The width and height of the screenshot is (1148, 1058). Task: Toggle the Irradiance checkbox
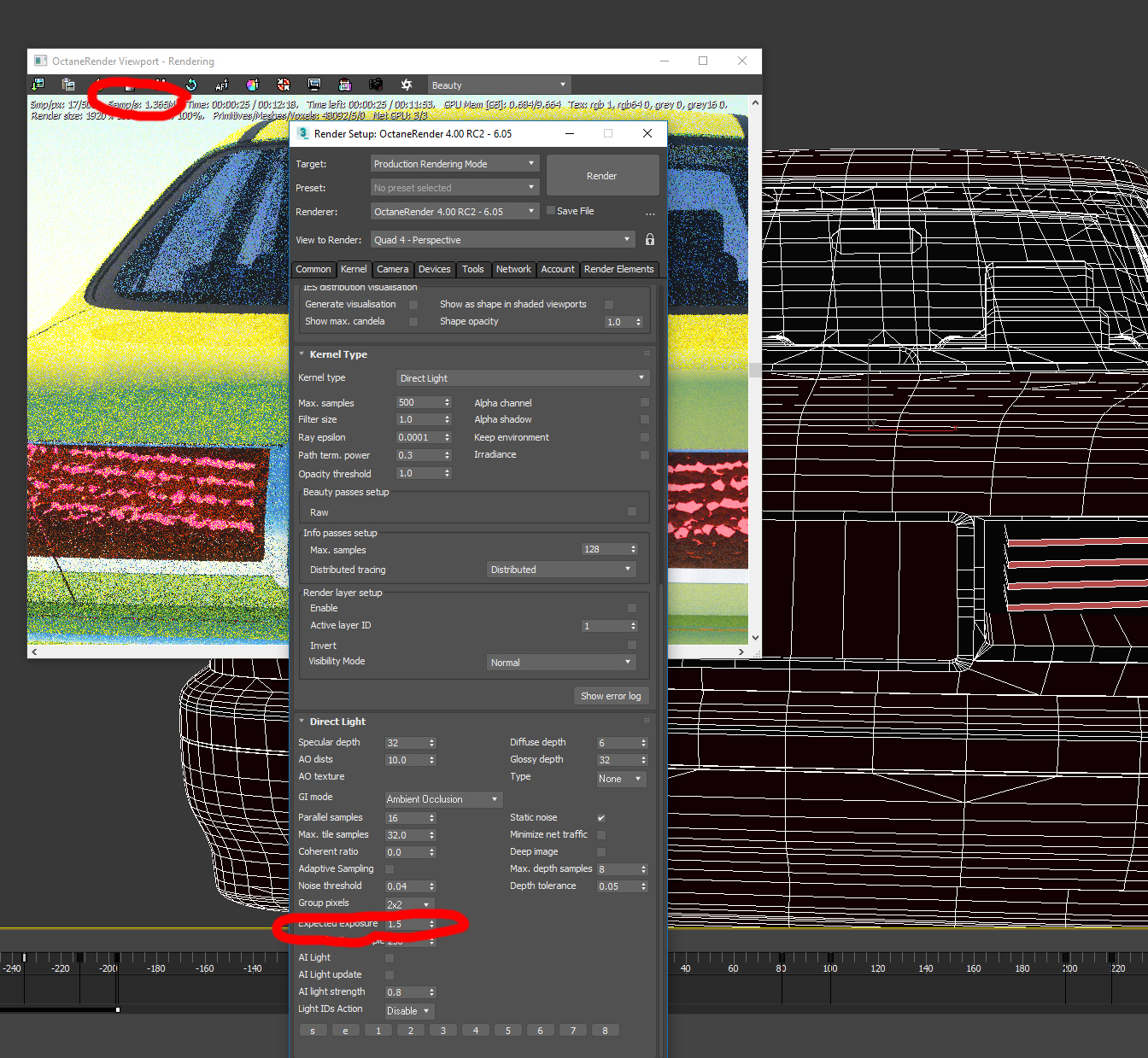[x=645, y=455]
